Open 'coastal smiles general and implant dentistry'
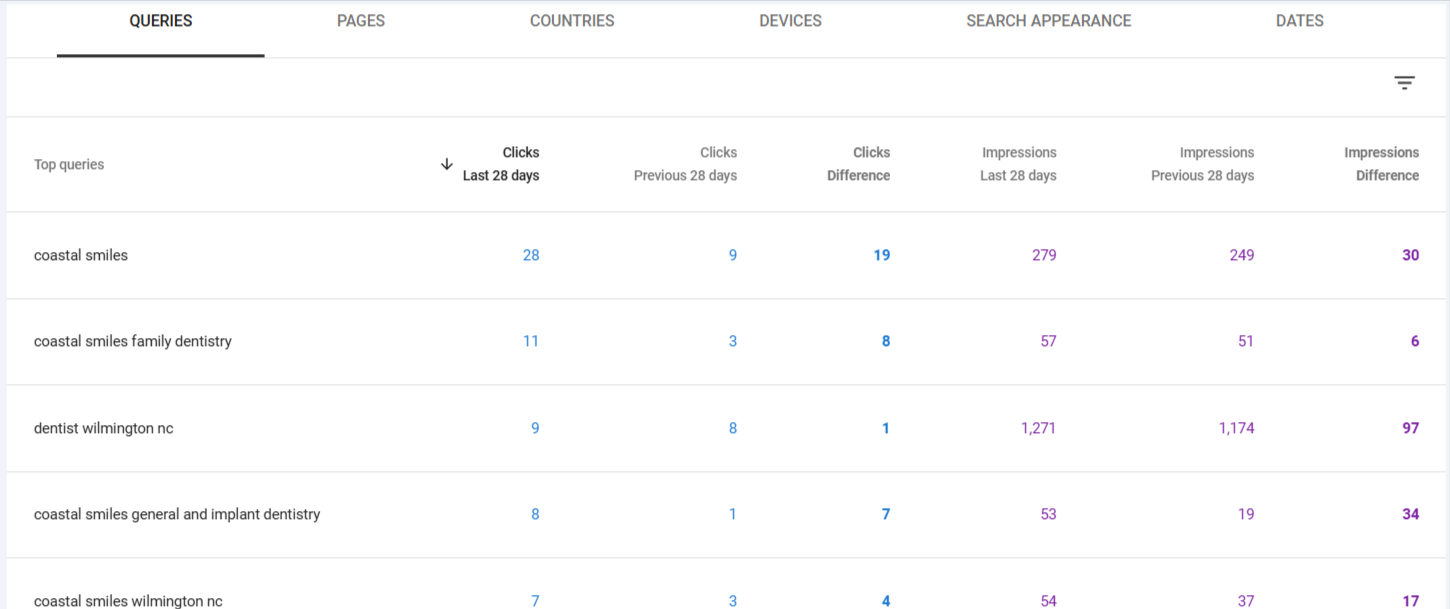Viewport: 1450px width, 609px height. tap(177, 514)
